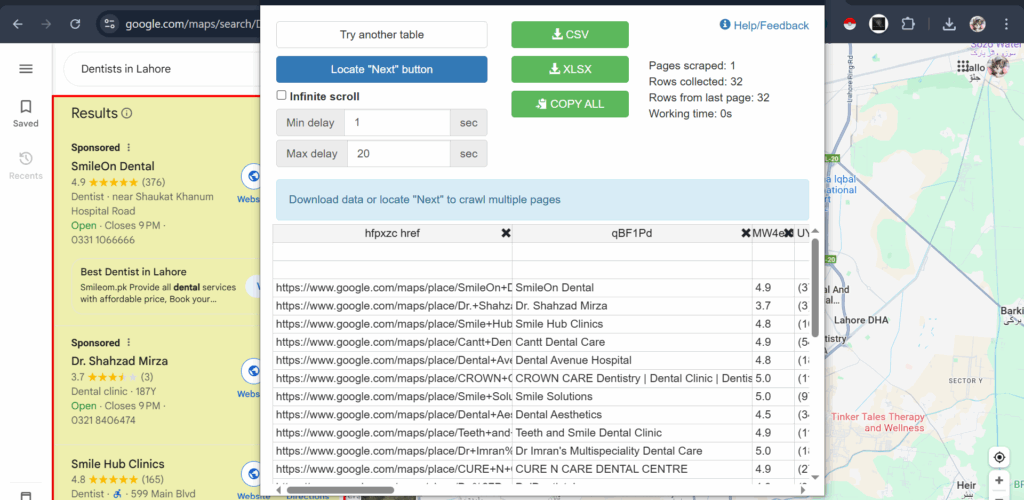The image size is (1024, 500).
Task: Open Dr. Shahzad Mirza sponsored options dots
Action: [x=129, y=343]
